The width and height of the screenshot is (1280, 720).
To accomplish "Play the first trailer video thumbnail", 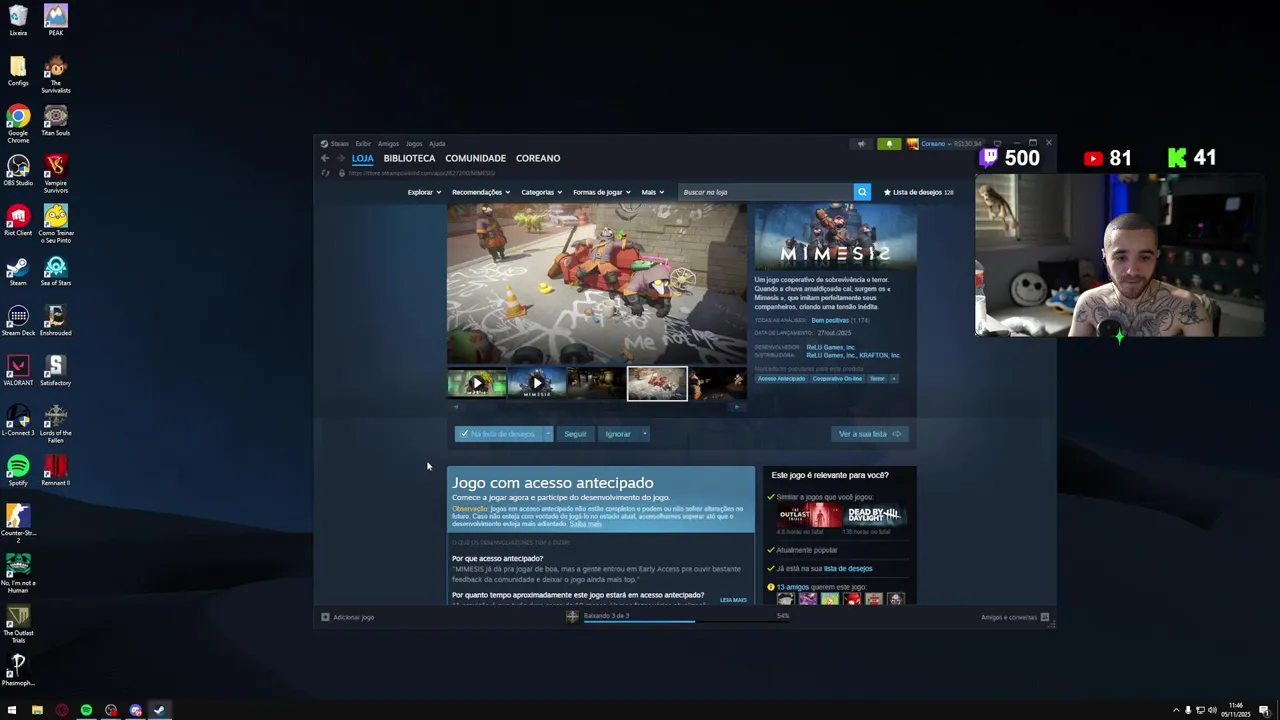I will [477, 383].
